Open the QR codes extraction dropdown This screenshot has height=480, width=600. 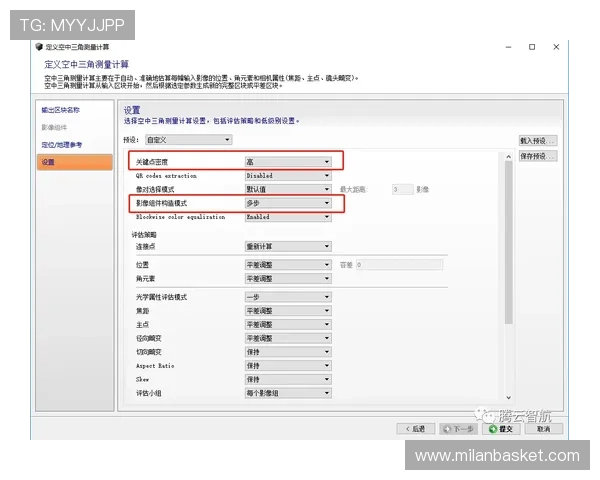288,175
